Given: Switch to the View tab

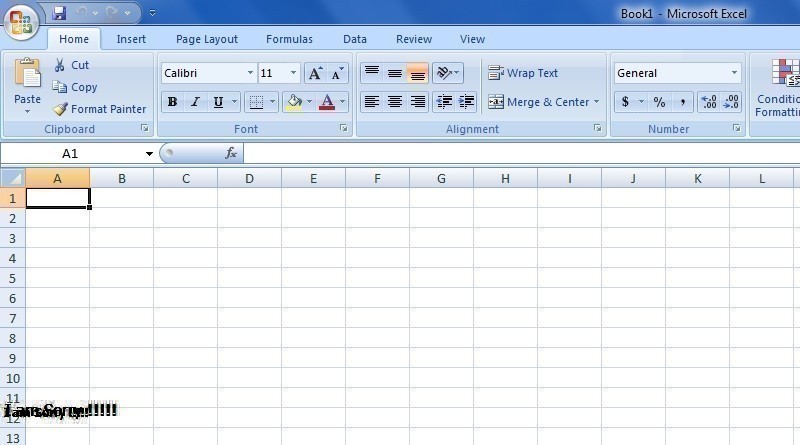Looking at the screenshot, I should click(x=472, y=39).
